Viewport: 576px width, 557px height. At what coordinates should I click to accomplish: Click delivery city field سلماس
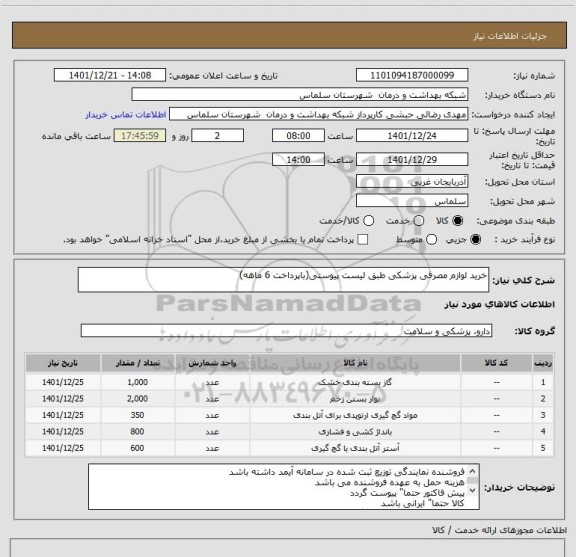(x=412, y=201)
